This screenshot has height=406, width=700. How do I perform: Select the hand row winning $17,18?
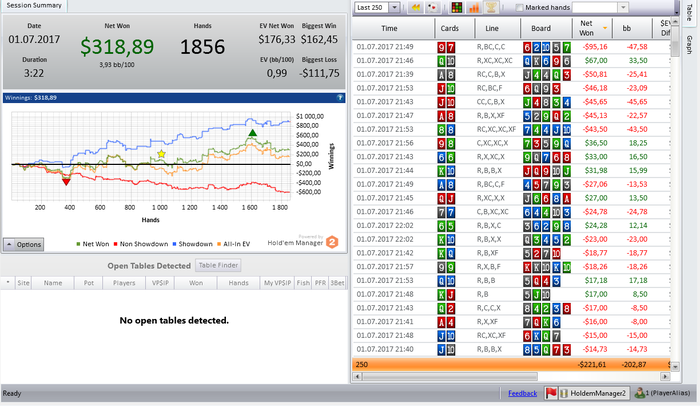click(511, 280)
